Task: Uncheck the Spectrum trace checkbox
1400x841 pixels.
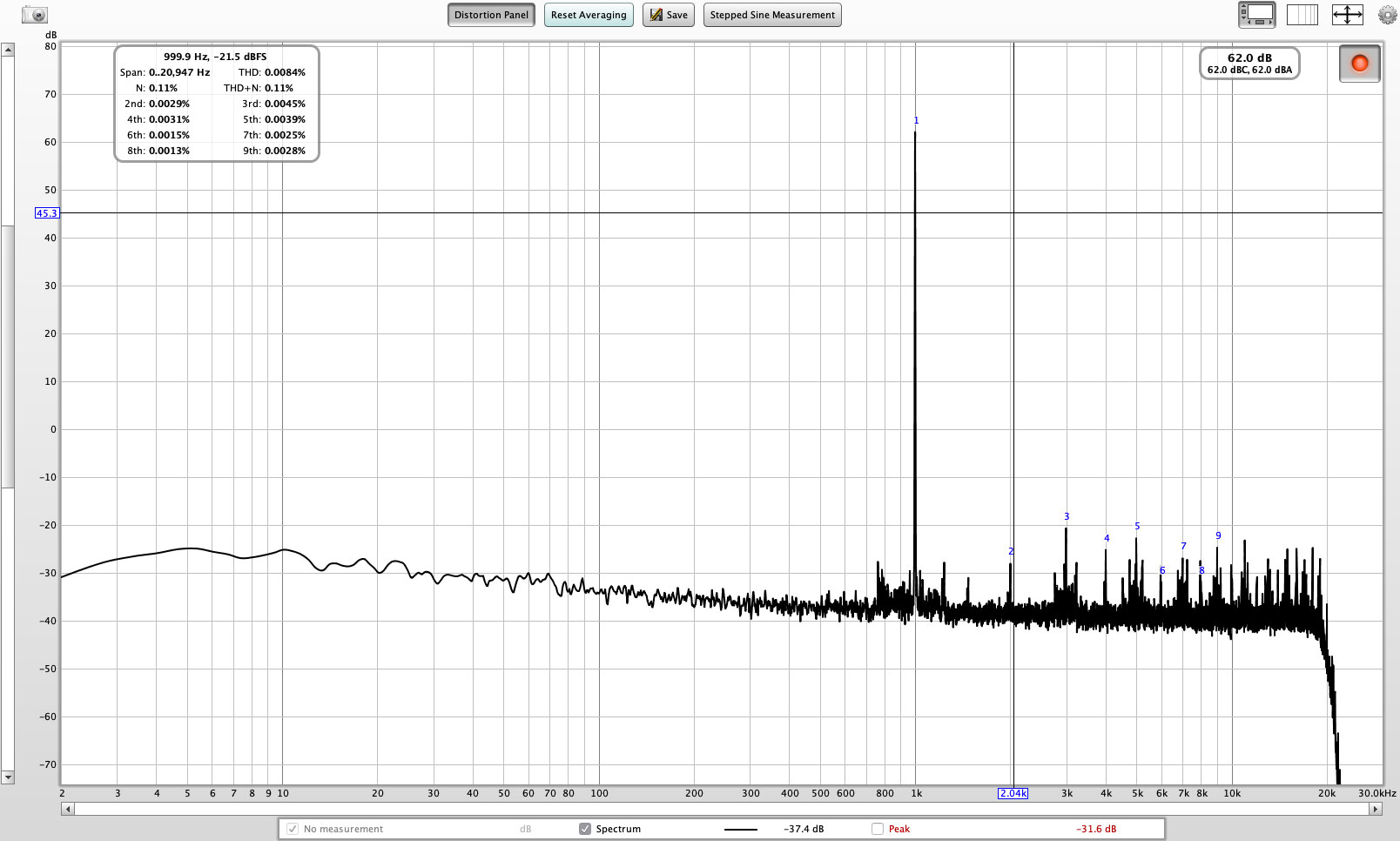Action: [x=585, y=829]
